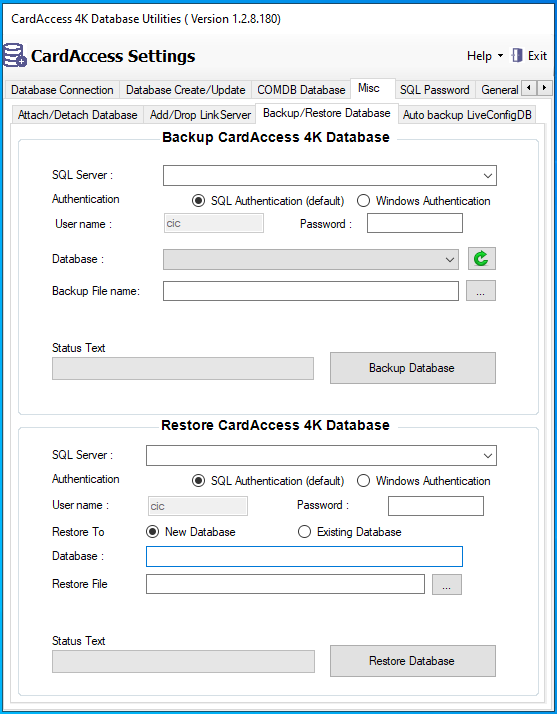Viewport: 557px width, 714px height.
Task: Choose Windows Authentication in the Backup section
Action: [x=423, y=201]
